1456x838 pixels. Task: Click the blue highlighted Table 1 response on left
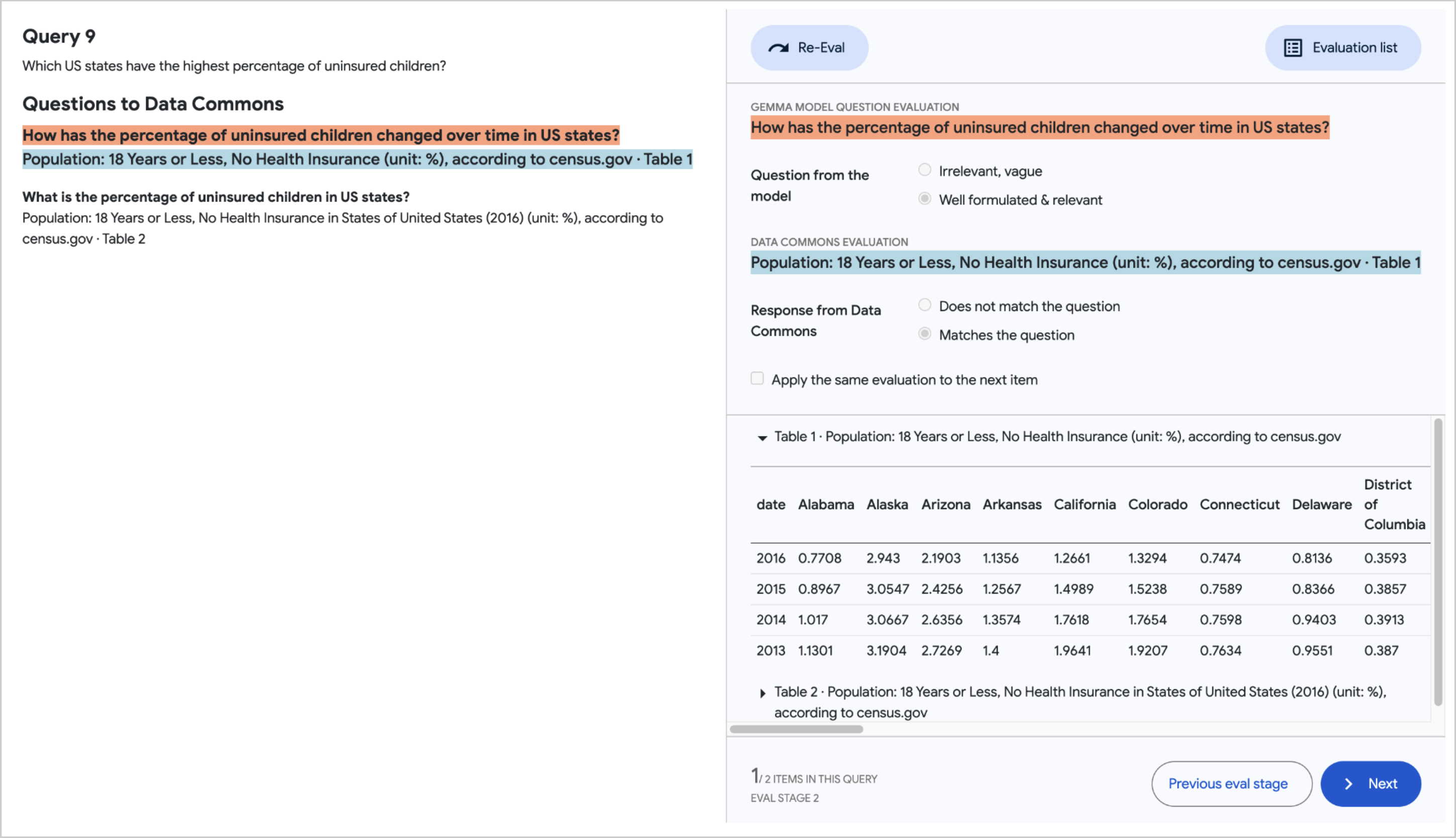click(x=357, y=159)
